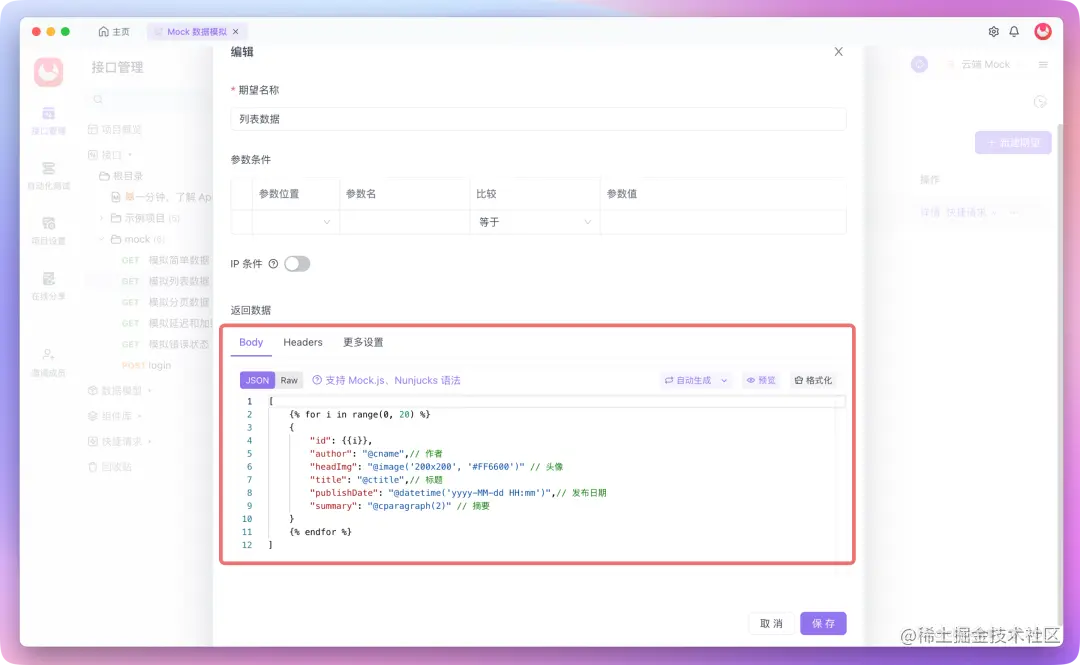
Task: Open 项目设置 sidebar icon
Action: click(x=48, y=230)
